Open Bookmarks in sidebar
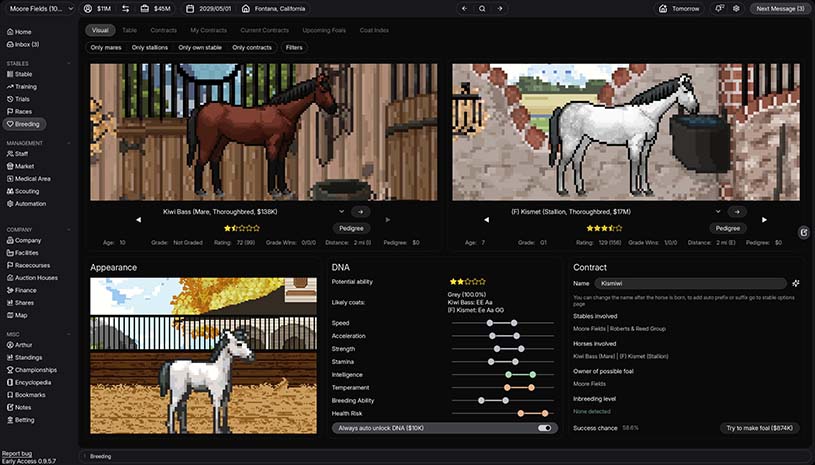This screenshot has height=465, width=815. [26, 395]
